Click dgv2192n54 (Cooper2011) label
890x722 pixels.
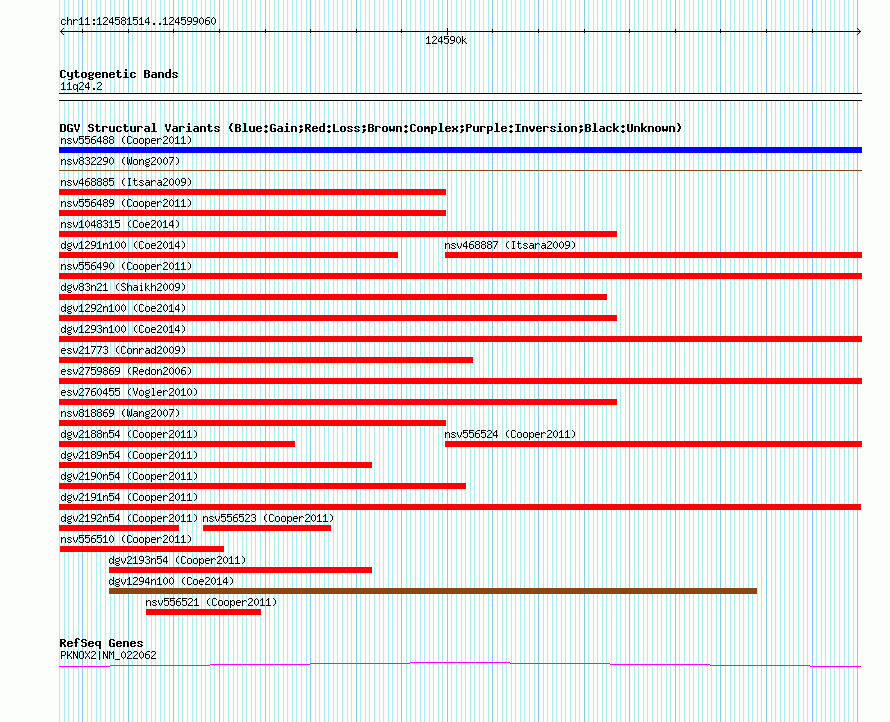pos(129,518)
